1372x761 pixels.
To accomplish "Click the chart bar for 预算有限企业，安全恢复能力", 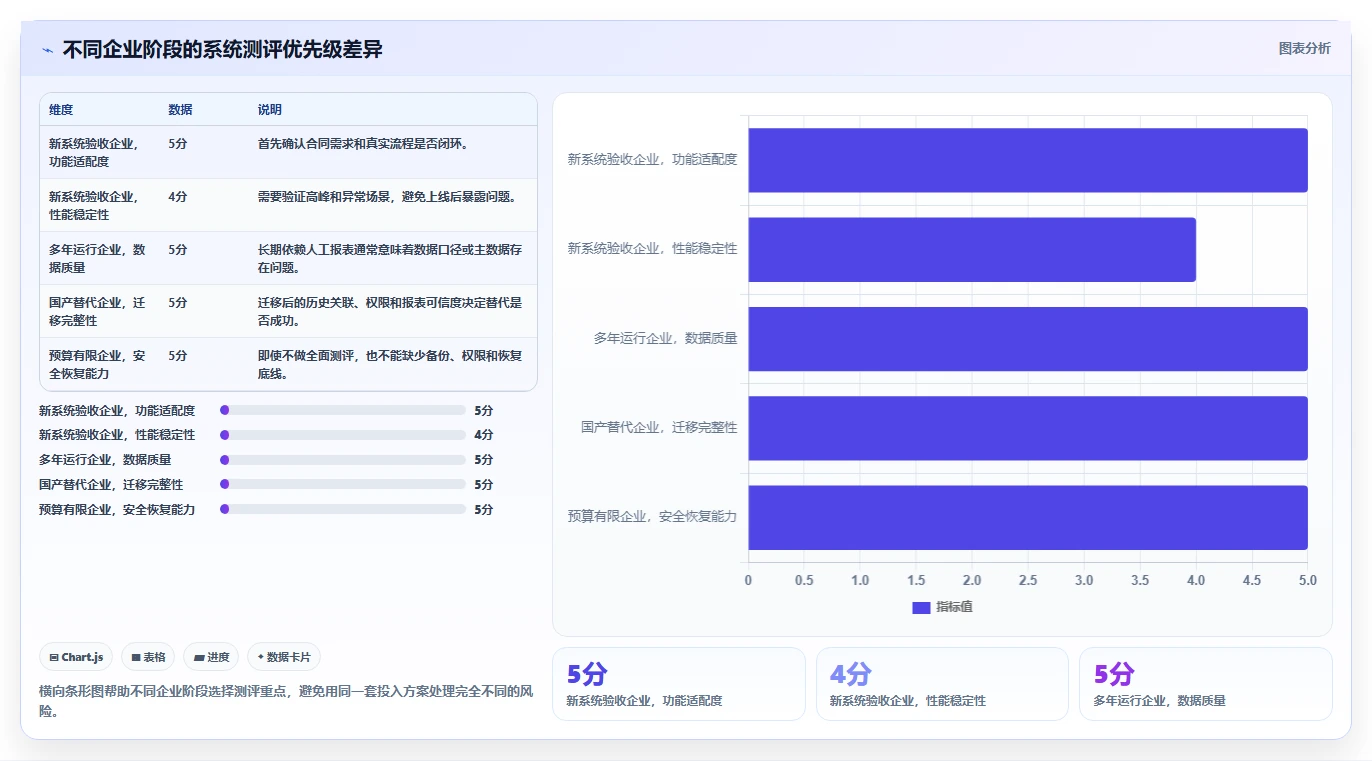I will [x=1028, y=517].
